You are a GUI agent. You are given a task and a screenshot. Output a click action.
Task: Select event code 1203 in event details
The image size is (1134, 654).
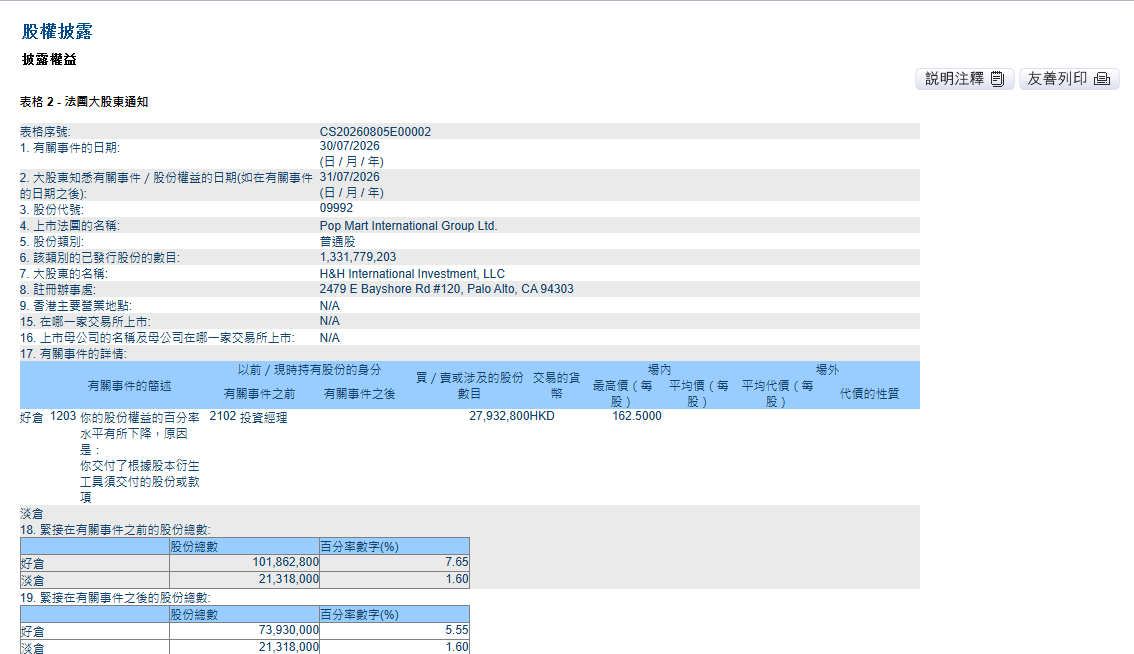63,417
